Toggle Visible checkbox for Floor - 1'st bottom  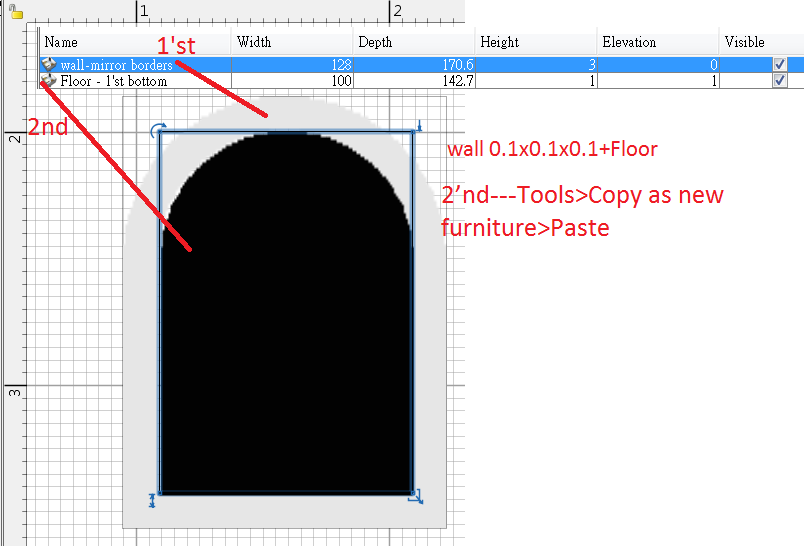(x=780, y=80)
